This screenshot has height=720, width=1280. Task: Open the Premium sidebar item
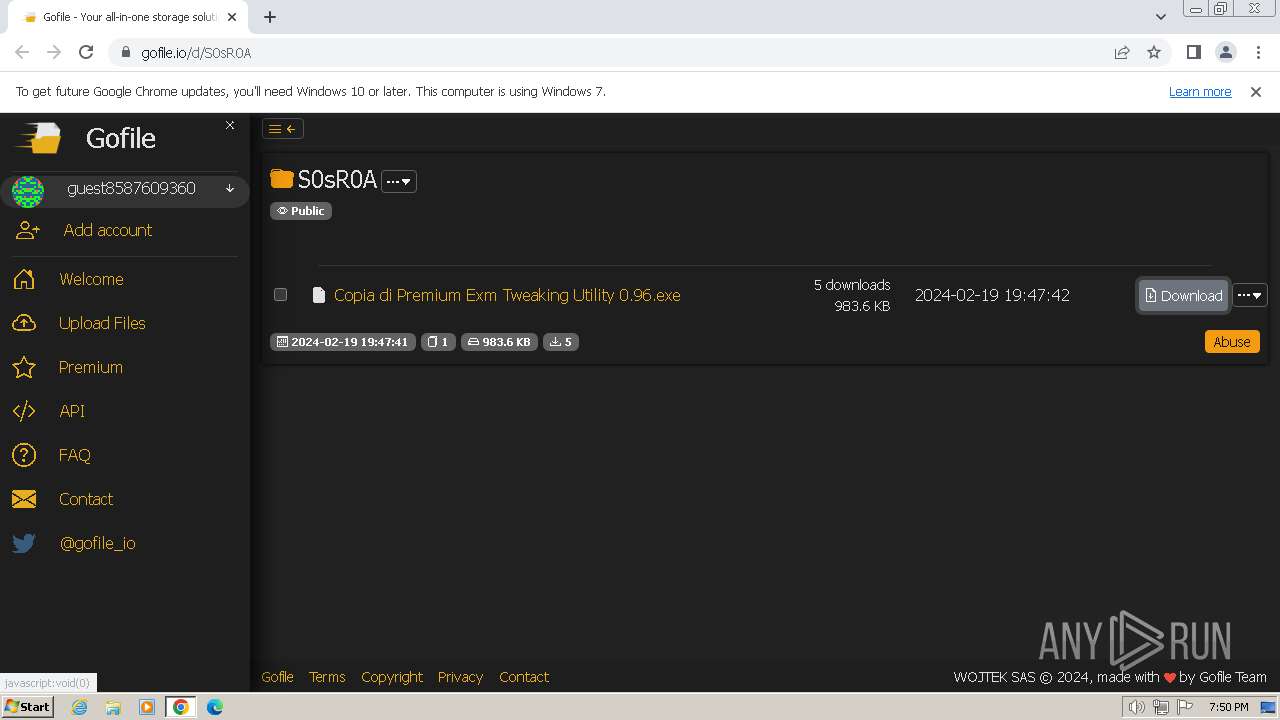(x=90, y=367)
